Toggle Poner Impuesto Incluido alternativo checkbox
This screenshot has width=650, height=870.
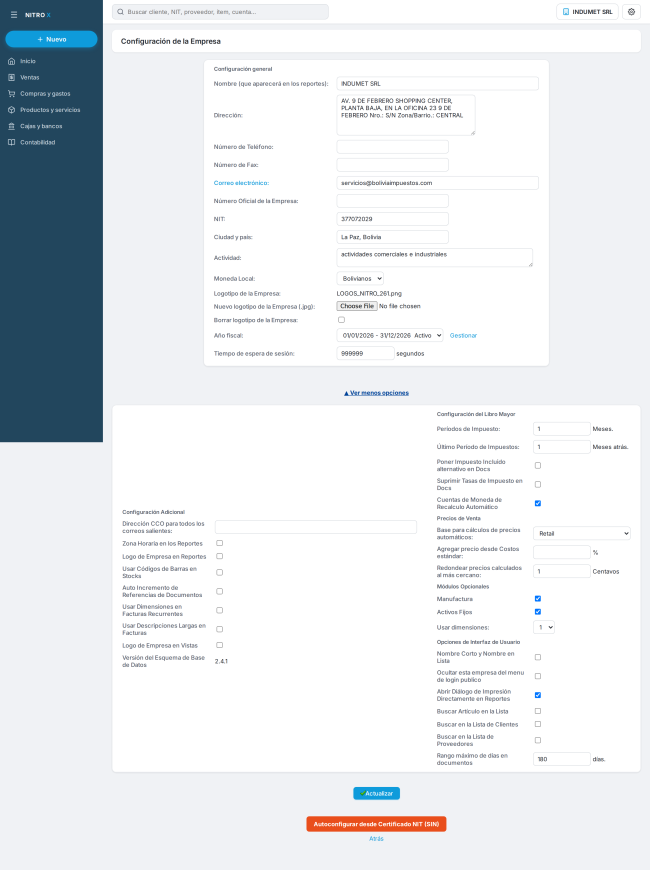538,466
